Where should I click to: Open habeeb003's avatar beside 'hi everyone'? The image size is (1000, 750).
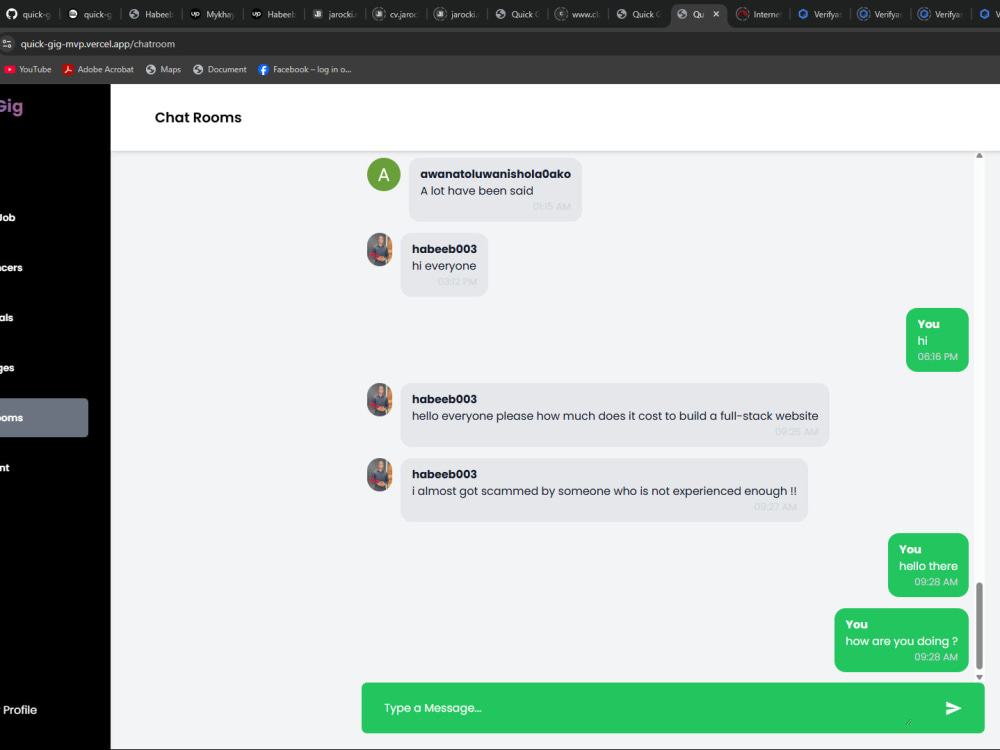[379, 249]
